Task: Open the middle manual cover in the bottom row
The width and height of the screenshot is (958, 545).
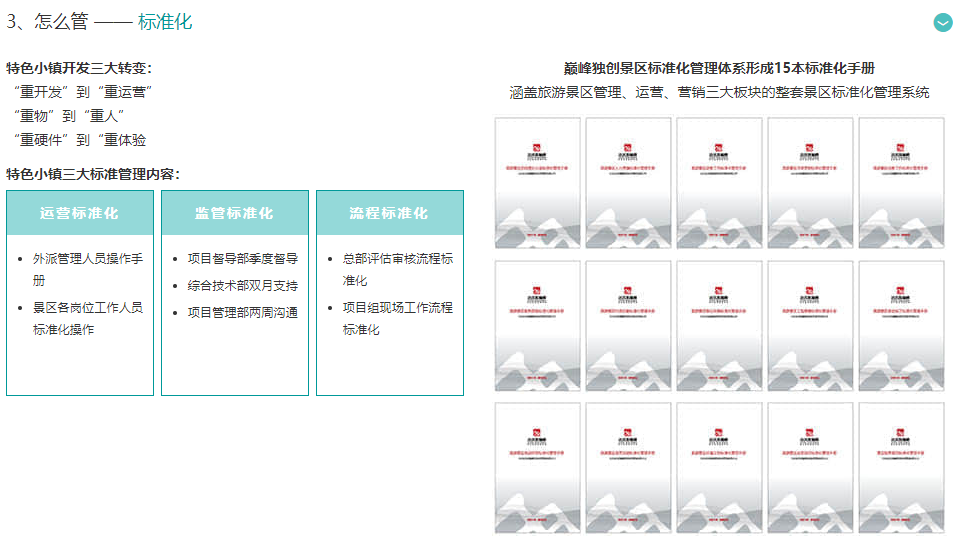Action: pos(719,468)
